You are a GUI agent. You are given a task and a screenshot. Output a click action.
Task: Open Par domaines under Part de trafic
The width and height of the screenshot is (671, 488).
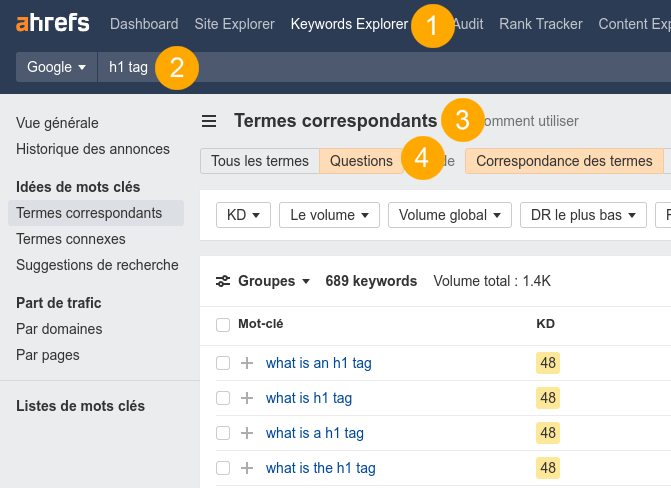click(x=59, y=329)
